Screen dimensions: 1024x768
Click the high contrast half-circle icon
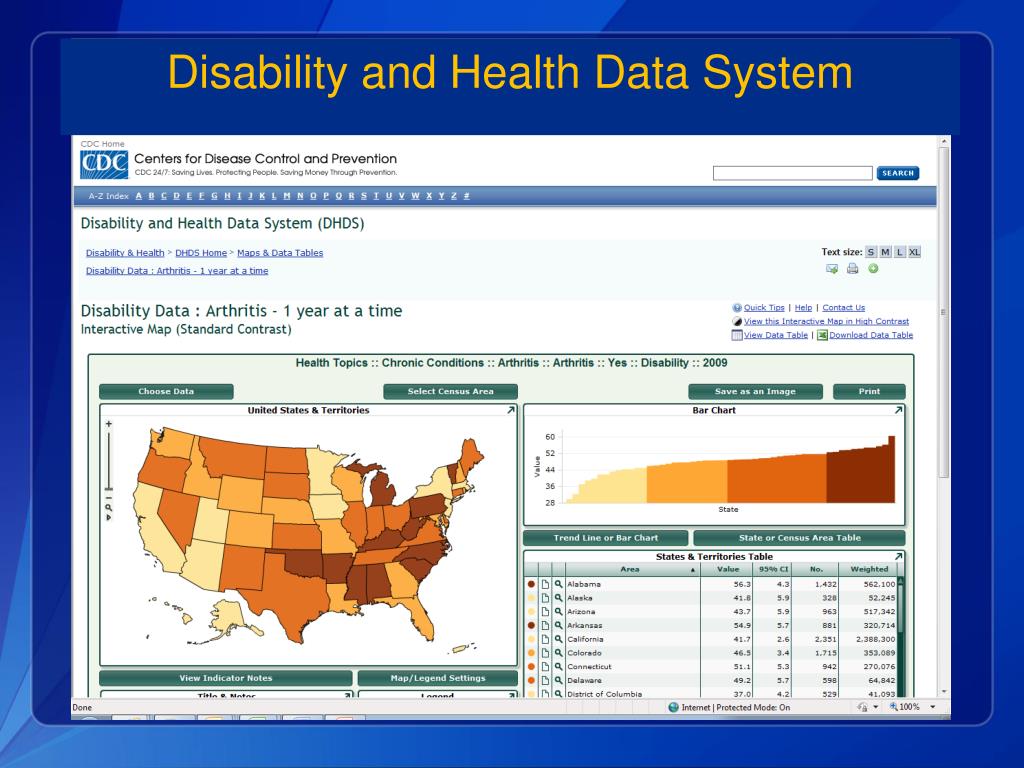pyautogui.click(x=737, y=321)
